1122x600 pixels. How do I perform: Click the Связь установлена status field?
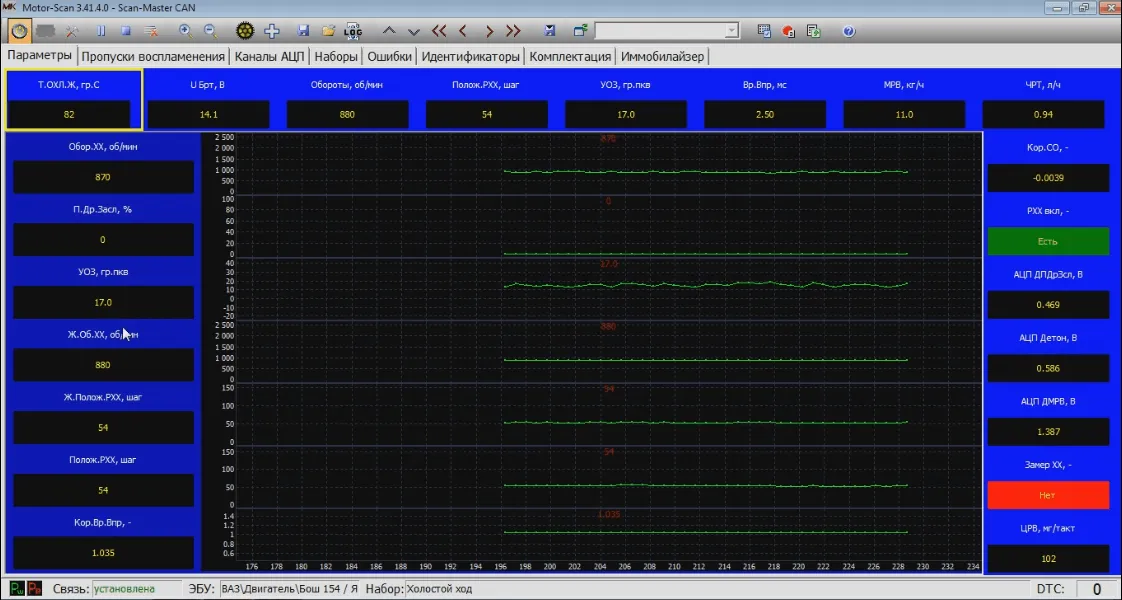click(135, 589)
